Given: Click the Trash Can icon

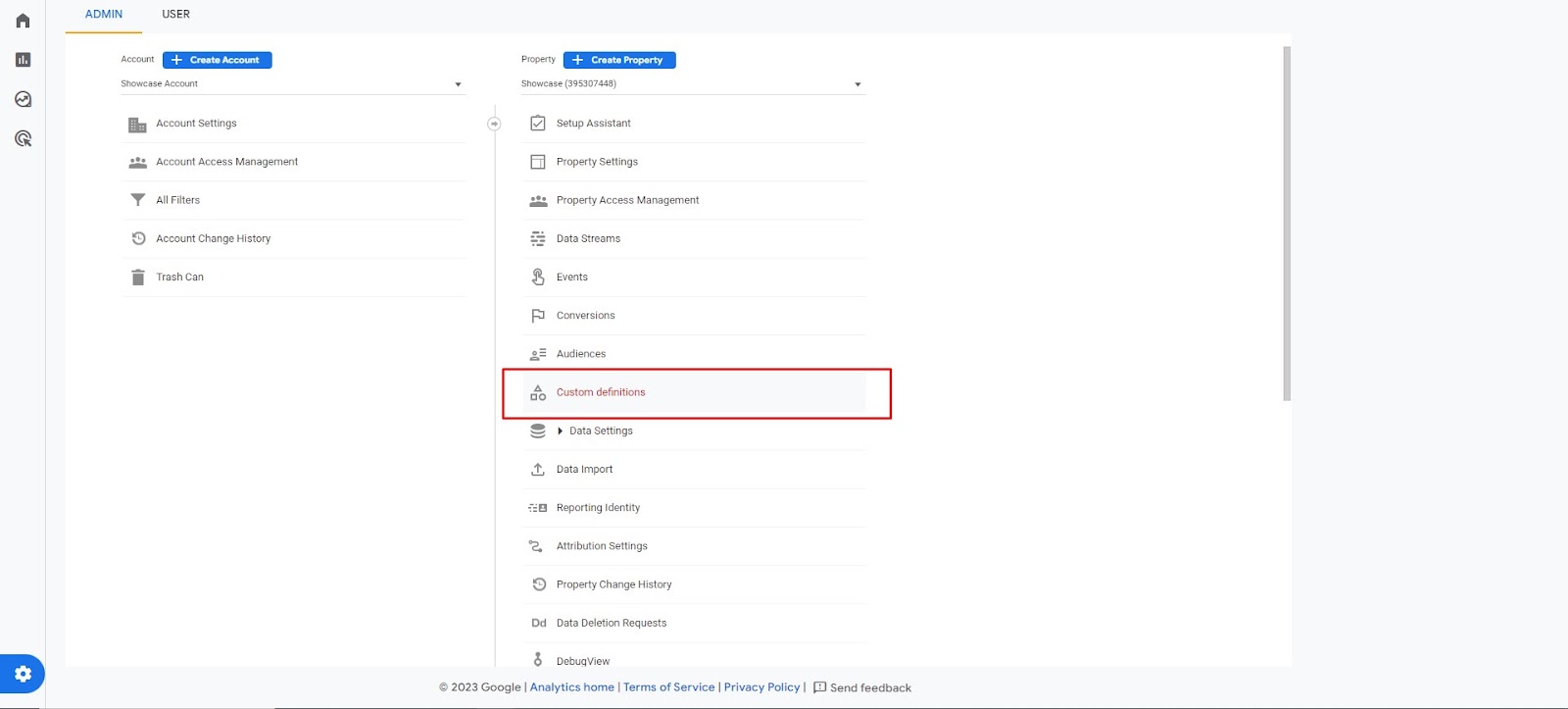Looking at the screenshot, I should click(x=137, y=278).
